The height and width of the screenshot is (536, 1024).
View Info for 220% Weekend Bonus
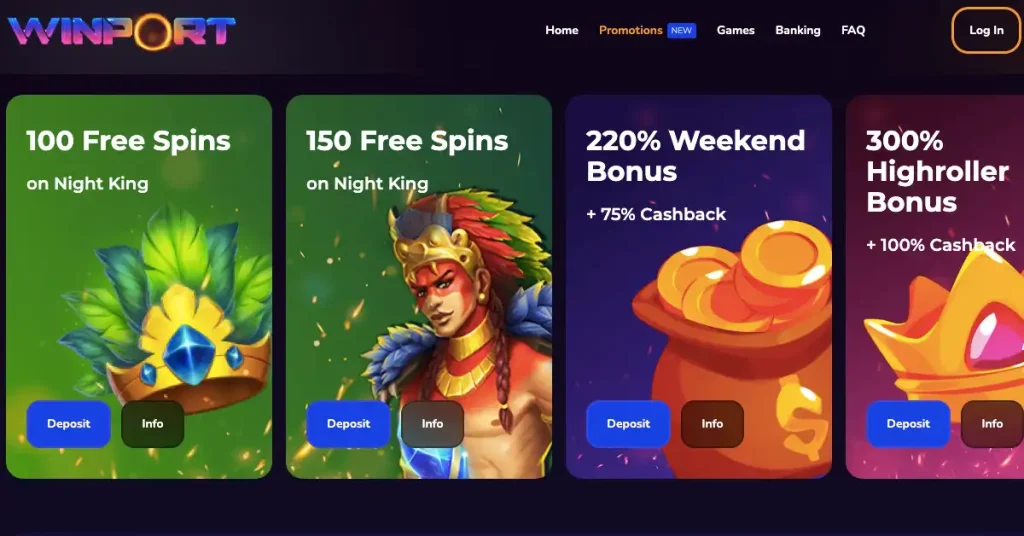click(x=712, y=424)
